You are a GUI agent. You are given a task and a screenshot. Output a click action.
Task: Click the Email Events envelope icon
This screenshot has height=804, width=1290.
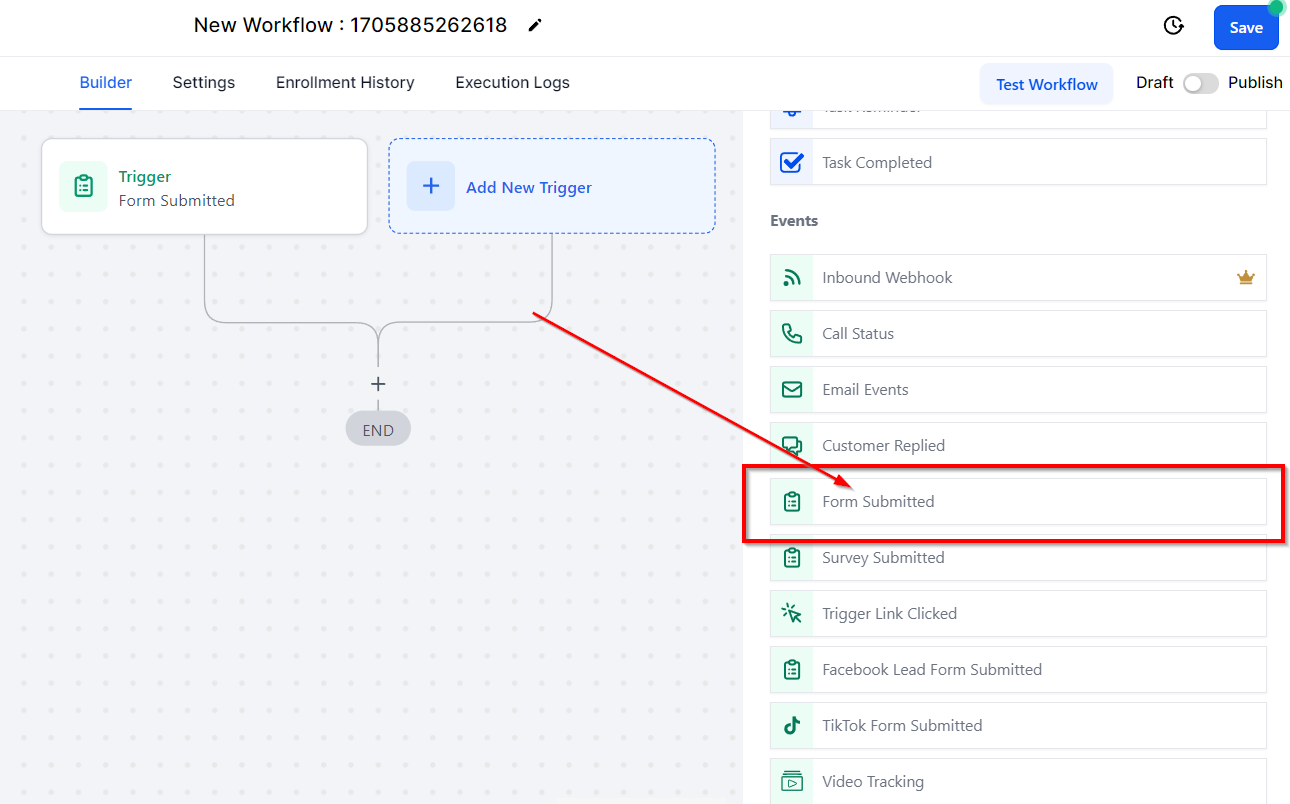pos(792,390)
